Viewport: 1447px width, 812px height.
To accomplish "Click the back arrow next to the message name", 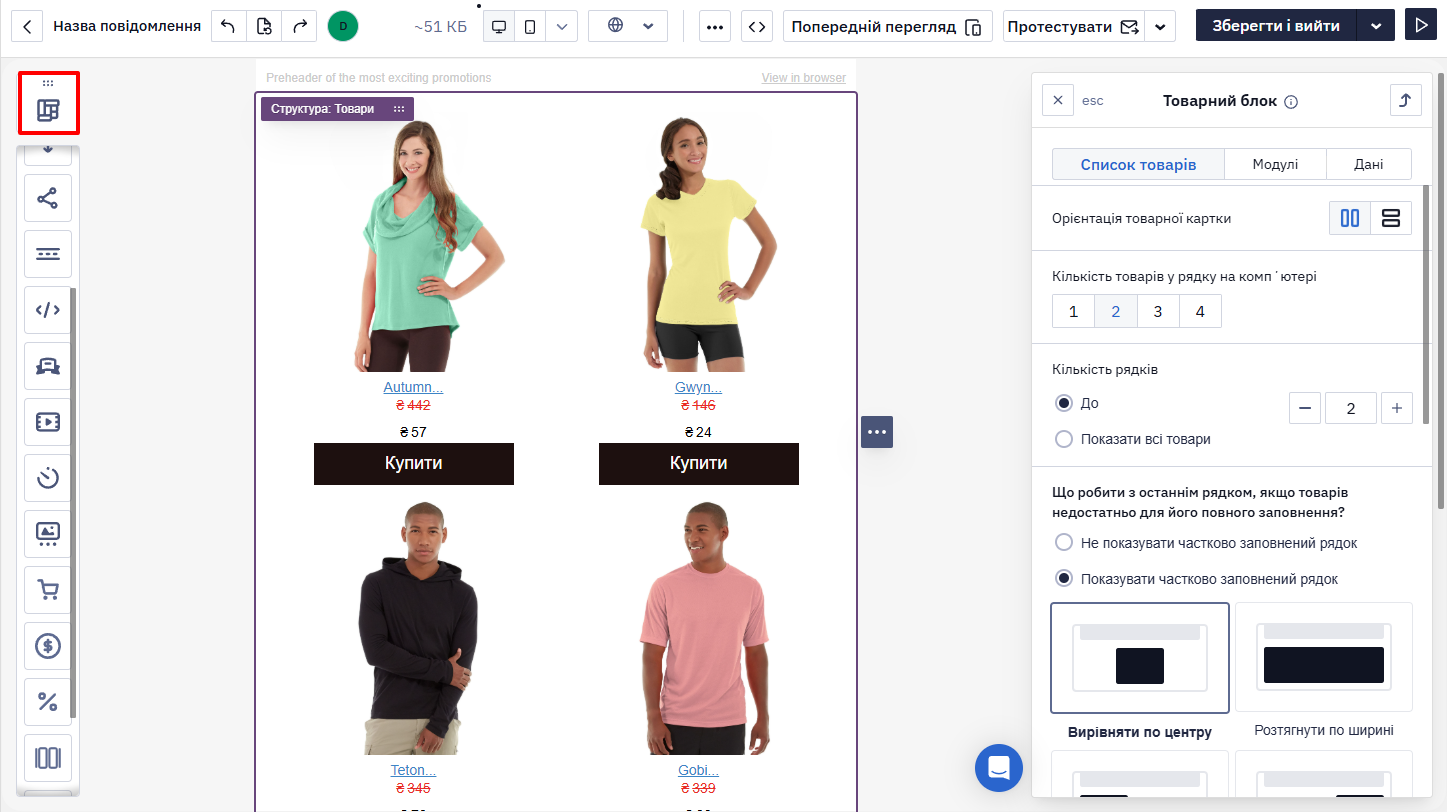I will pyautogui.click(x=26, y=26).
